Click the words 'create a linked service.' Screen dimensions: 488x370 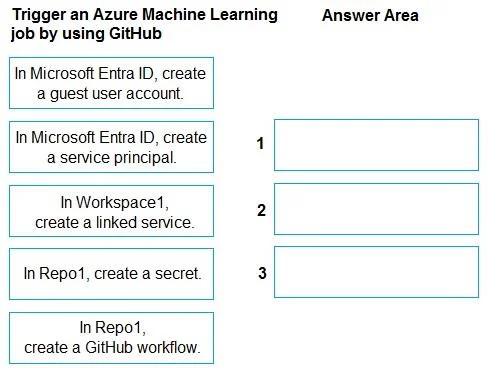115,222
